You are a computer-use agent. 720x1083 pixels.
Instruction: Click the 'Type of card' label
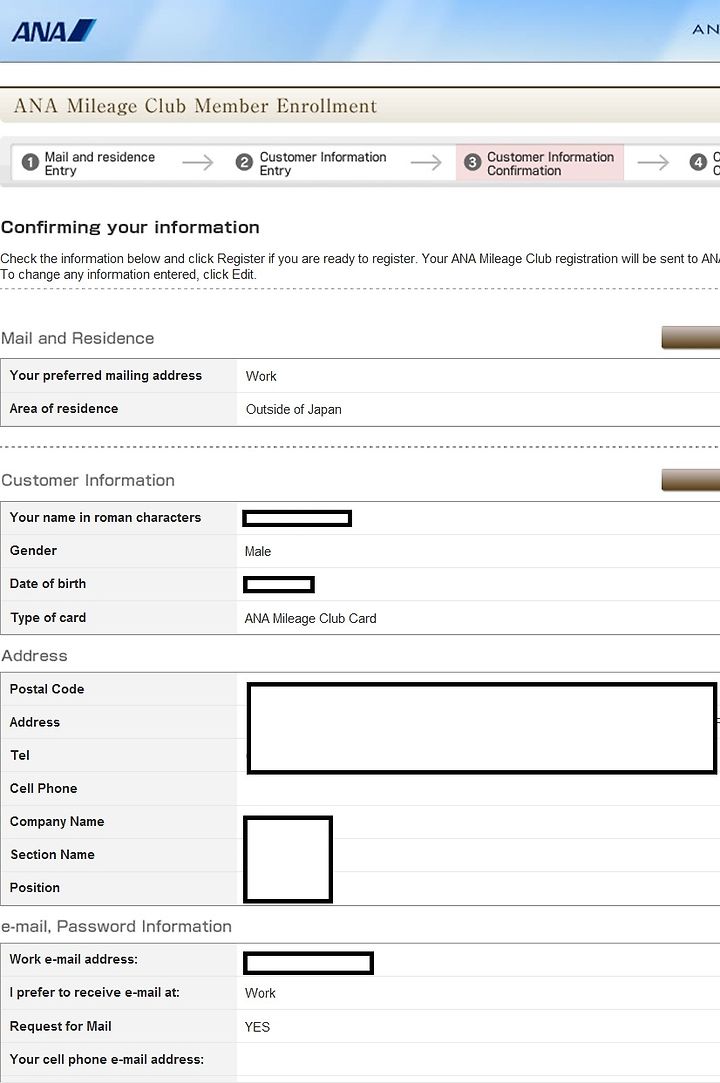tap(48, 617)
